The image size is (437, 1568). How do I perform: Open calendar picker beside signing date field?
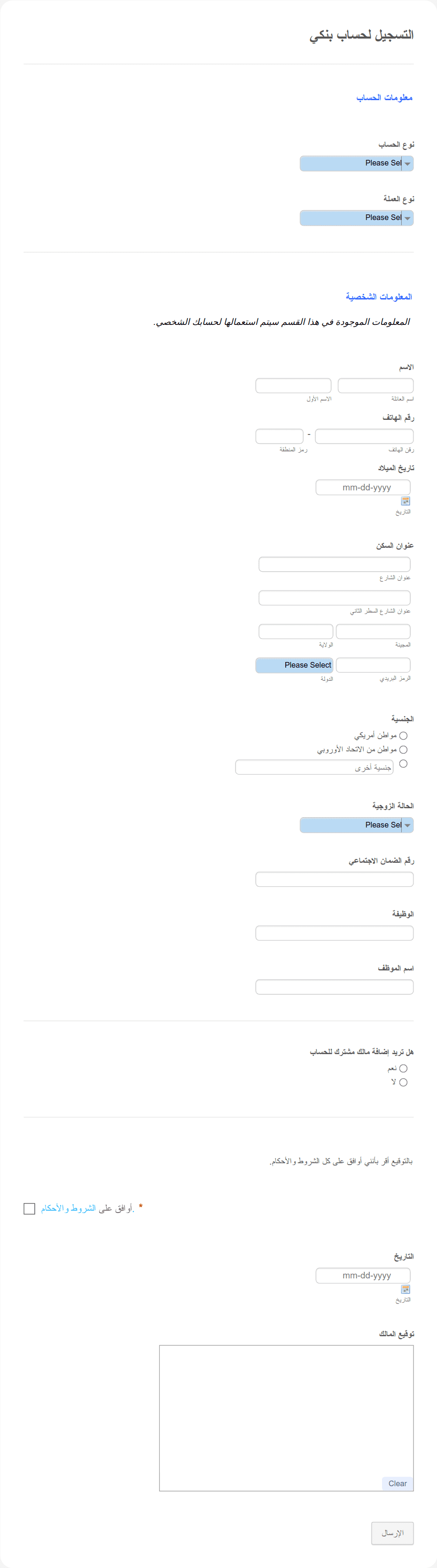[x=406, y=1289]
